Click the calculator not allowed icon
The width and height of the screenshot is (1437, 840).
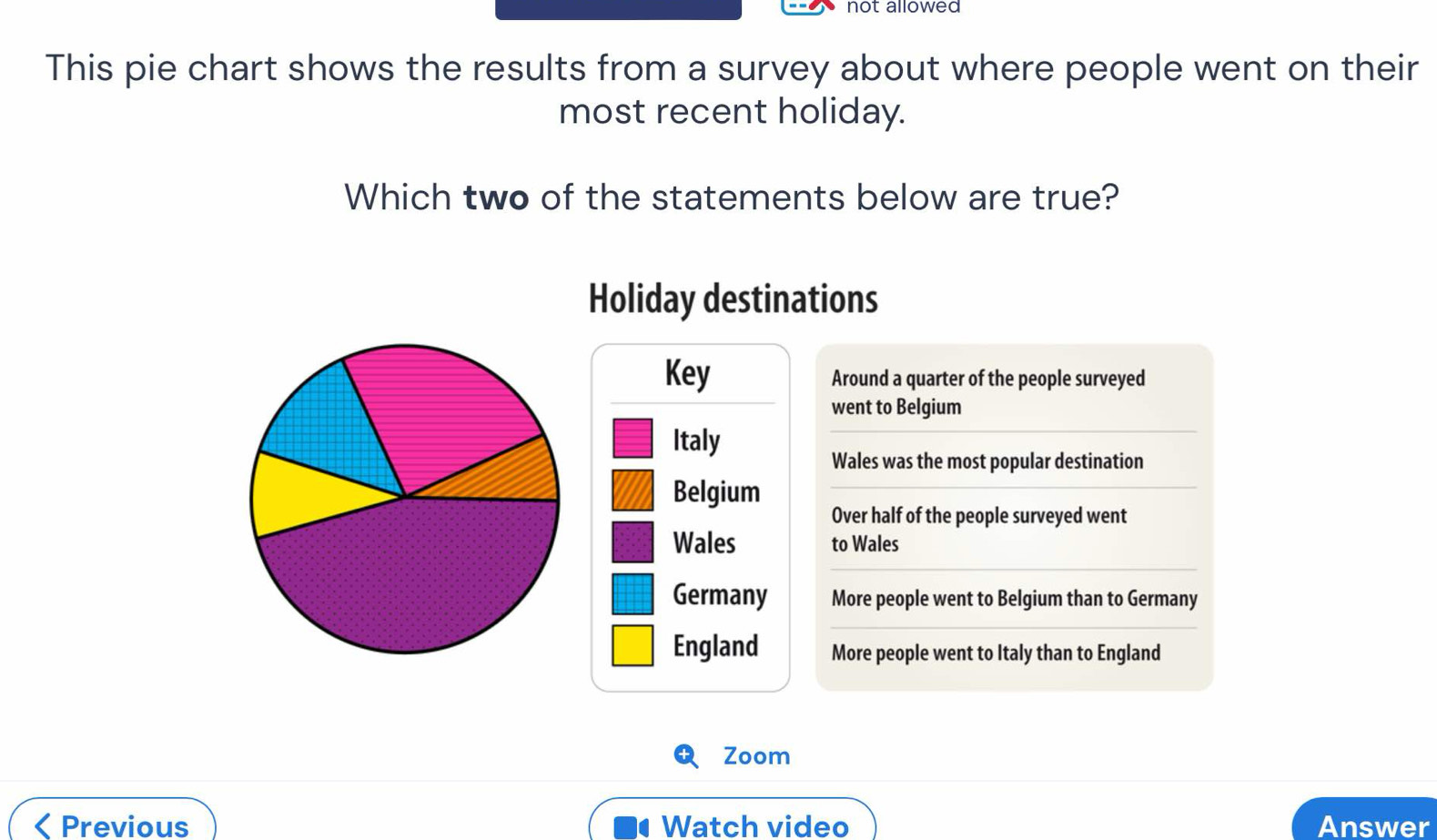coord(807,6)
